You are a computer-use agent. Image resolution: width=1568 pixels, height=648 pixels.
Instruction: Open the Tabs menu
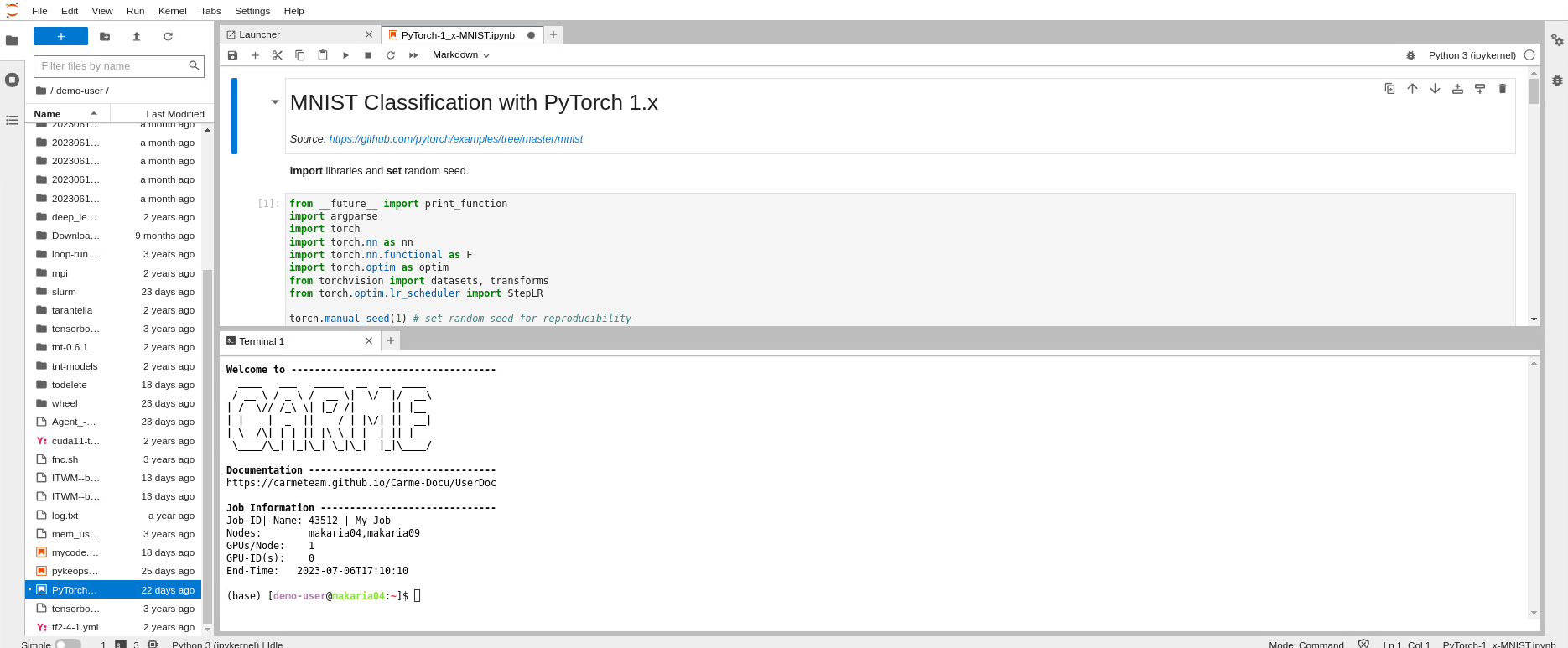[x=210, y=11]
